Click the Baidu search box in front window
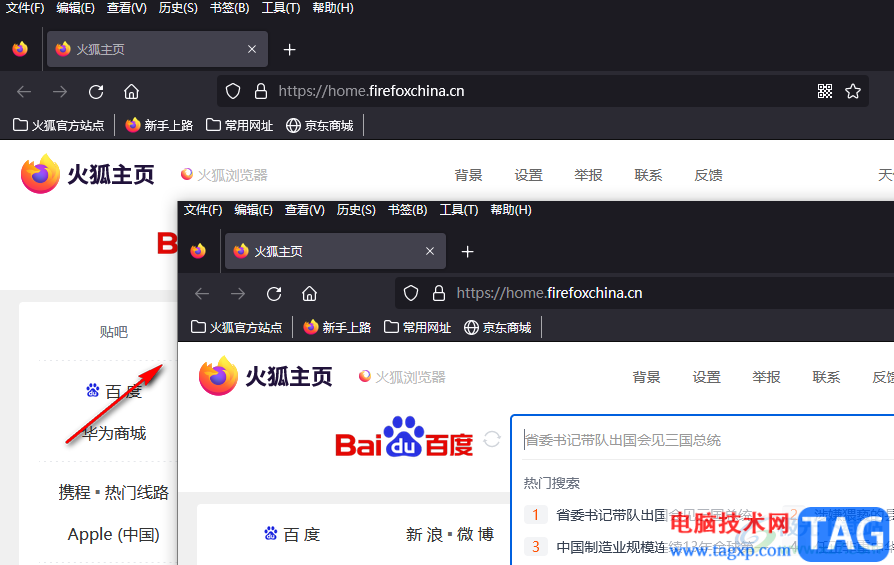 click(708, 440)
